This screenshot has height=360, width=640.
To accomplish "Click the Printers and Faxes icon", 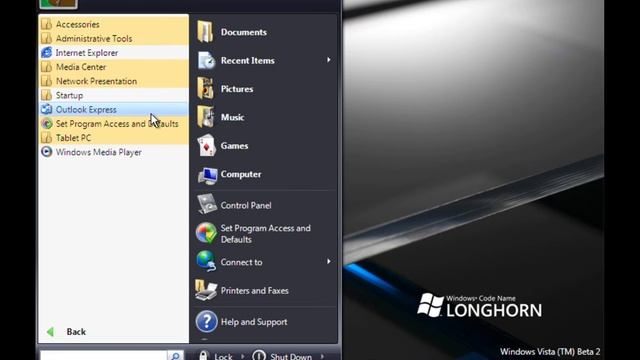I will (206, 290).
